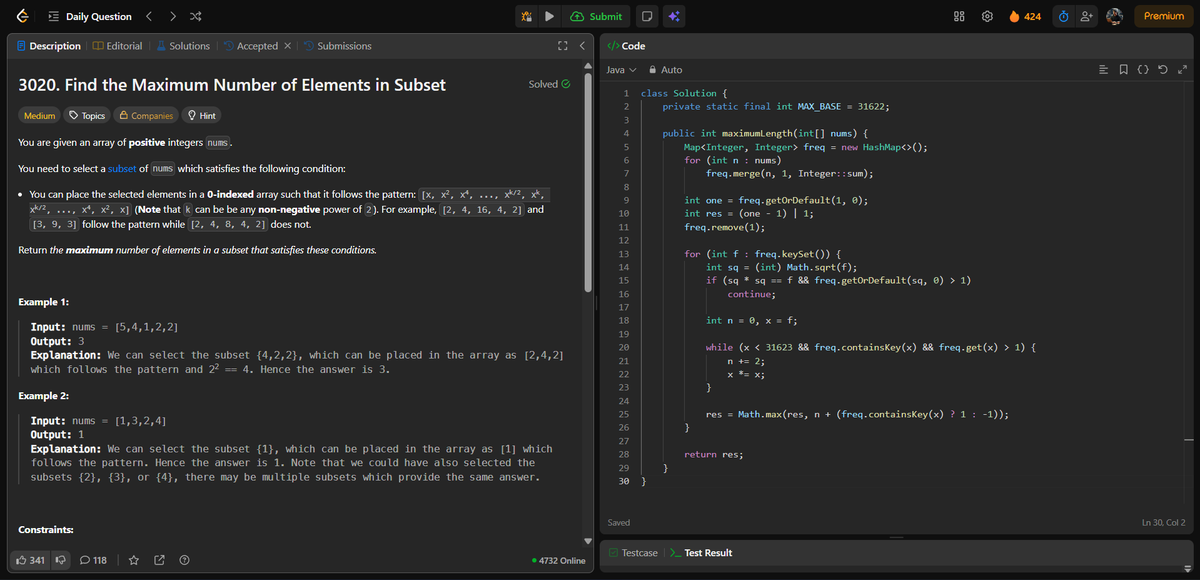Select the Code panel header

[627, 46]
